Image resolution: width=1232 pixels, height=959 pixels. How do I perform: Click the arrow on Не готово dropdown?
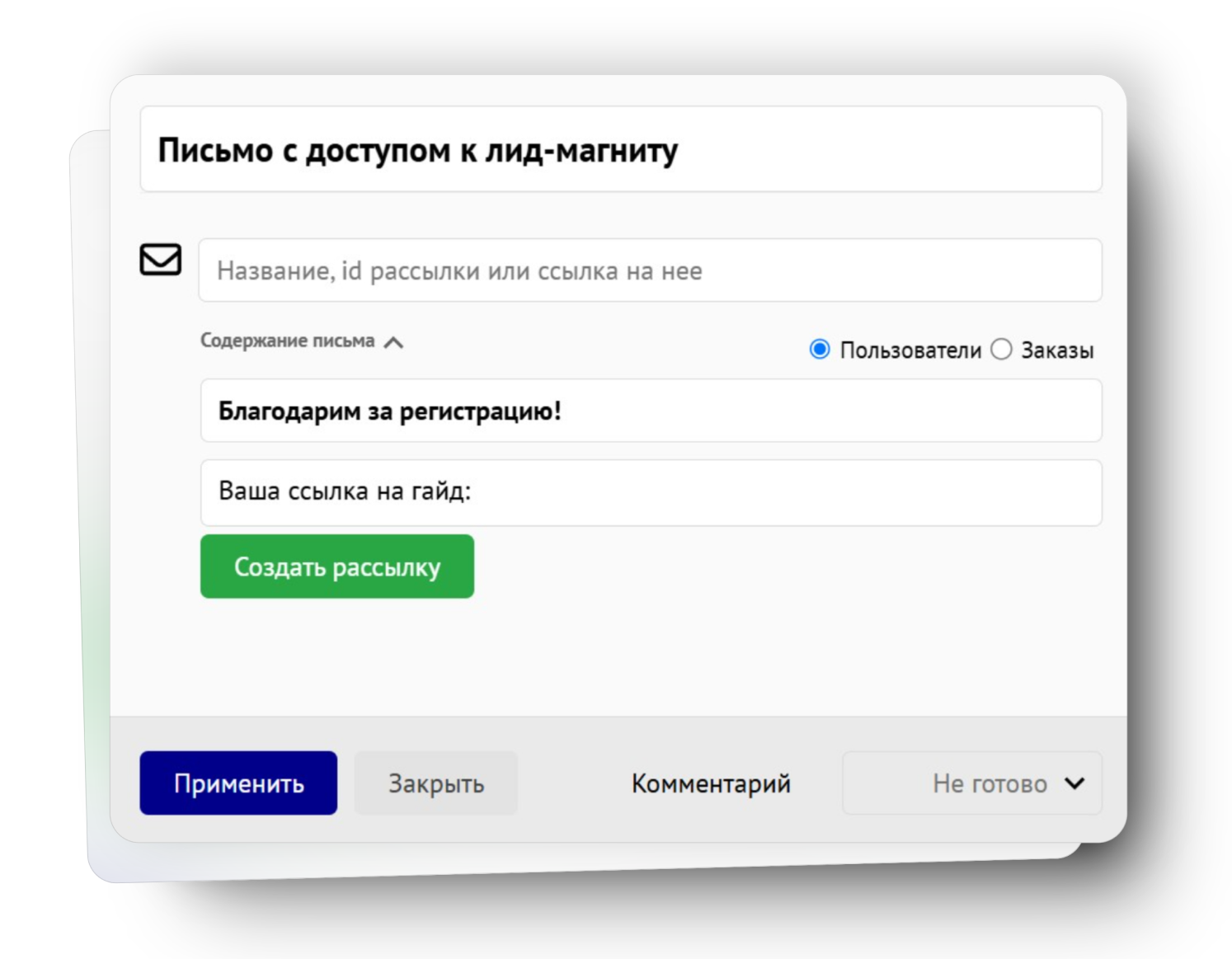(1074, 783)
